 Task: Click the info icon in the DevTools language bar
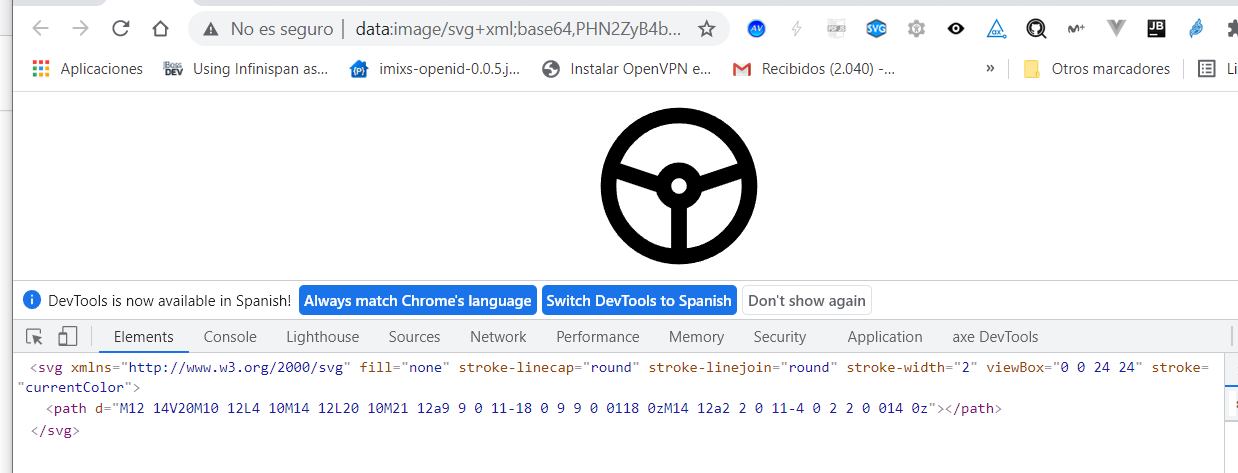(32, 300)
